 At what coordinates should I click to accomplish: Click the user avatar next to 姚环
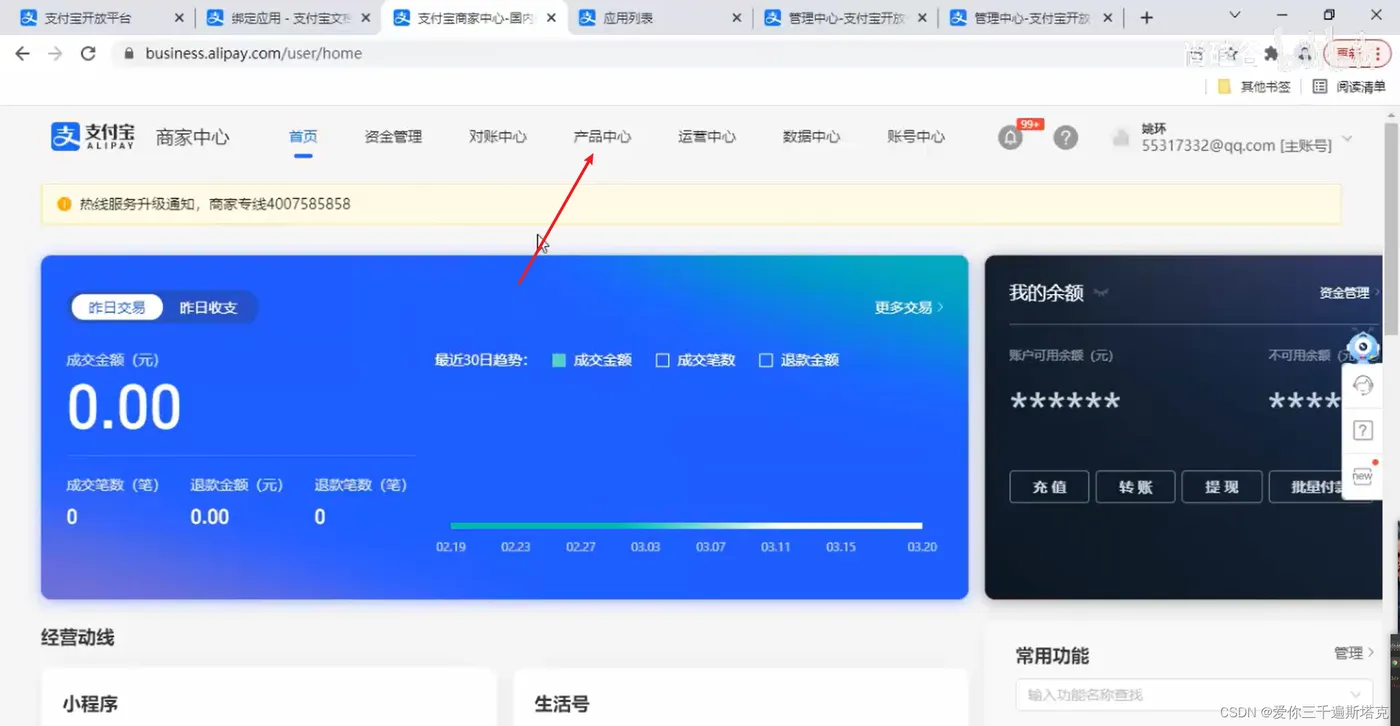click(1122, 138)
